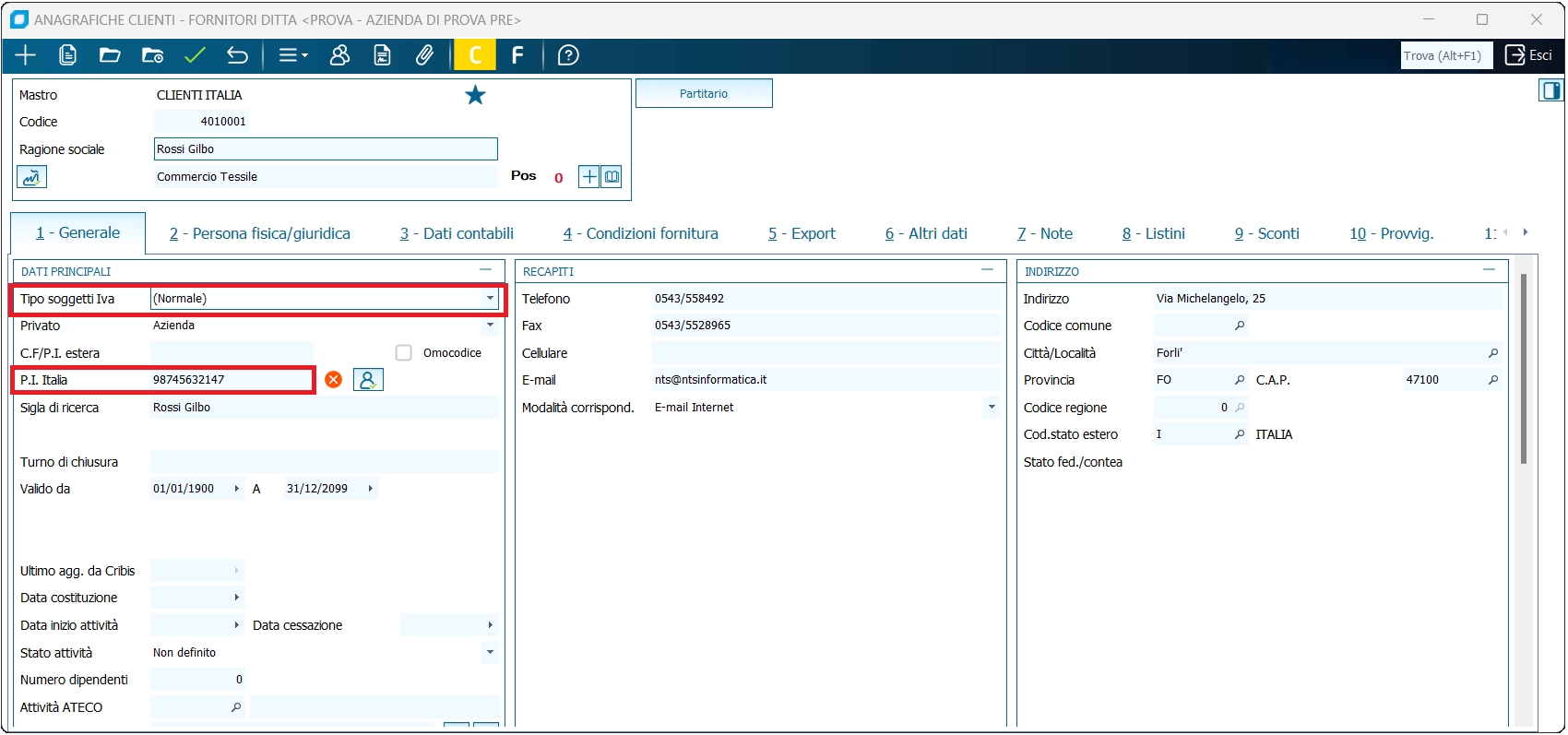This screenshot has width=1568, height=735.
Task: Switch to Fornitori with the F toggle
Action: tap(517, 55)
